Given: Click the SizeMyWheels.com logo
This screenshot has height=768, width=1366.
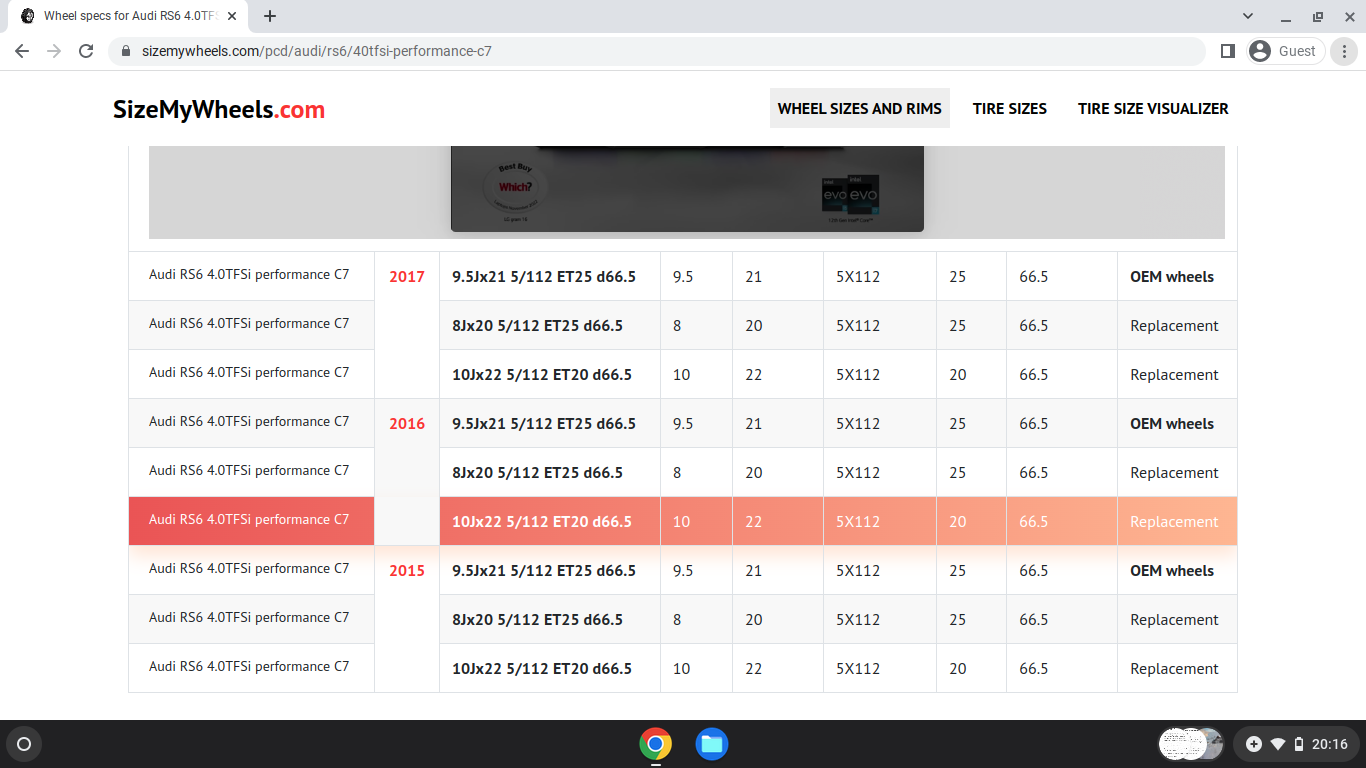Looking at the screenshot, I should [x=219, y=110].
